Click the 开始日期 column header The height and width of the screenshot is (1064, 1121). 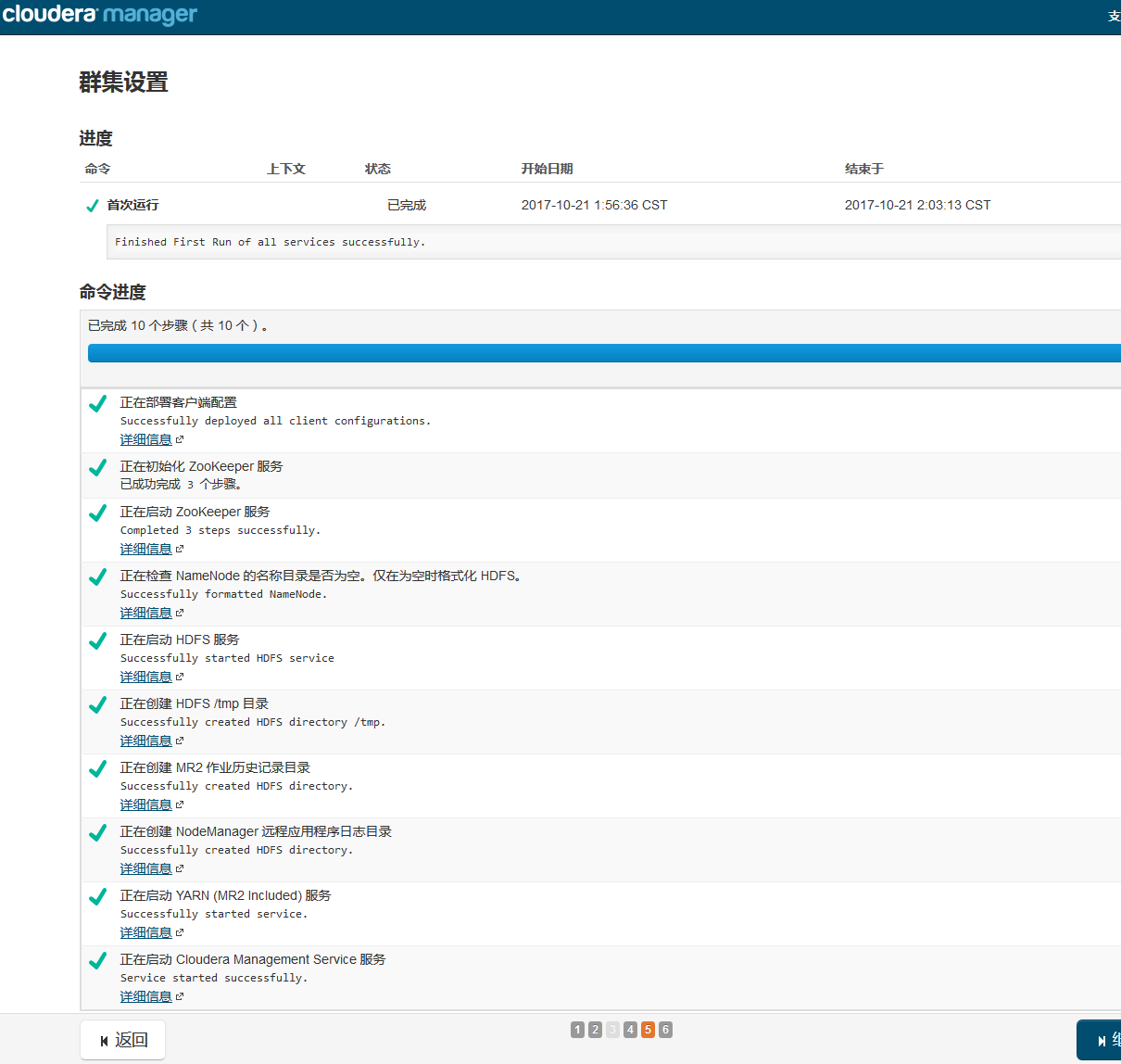(x=548, y=169)
